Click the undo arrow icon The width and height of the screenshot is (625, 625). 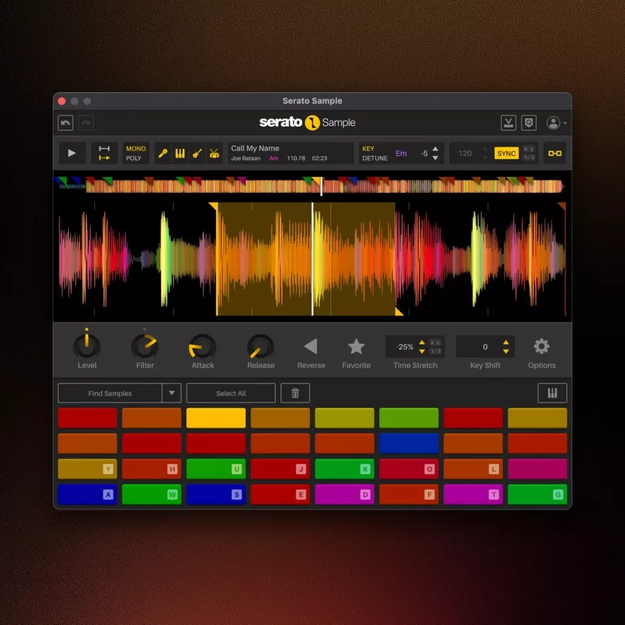click(66, 123)
